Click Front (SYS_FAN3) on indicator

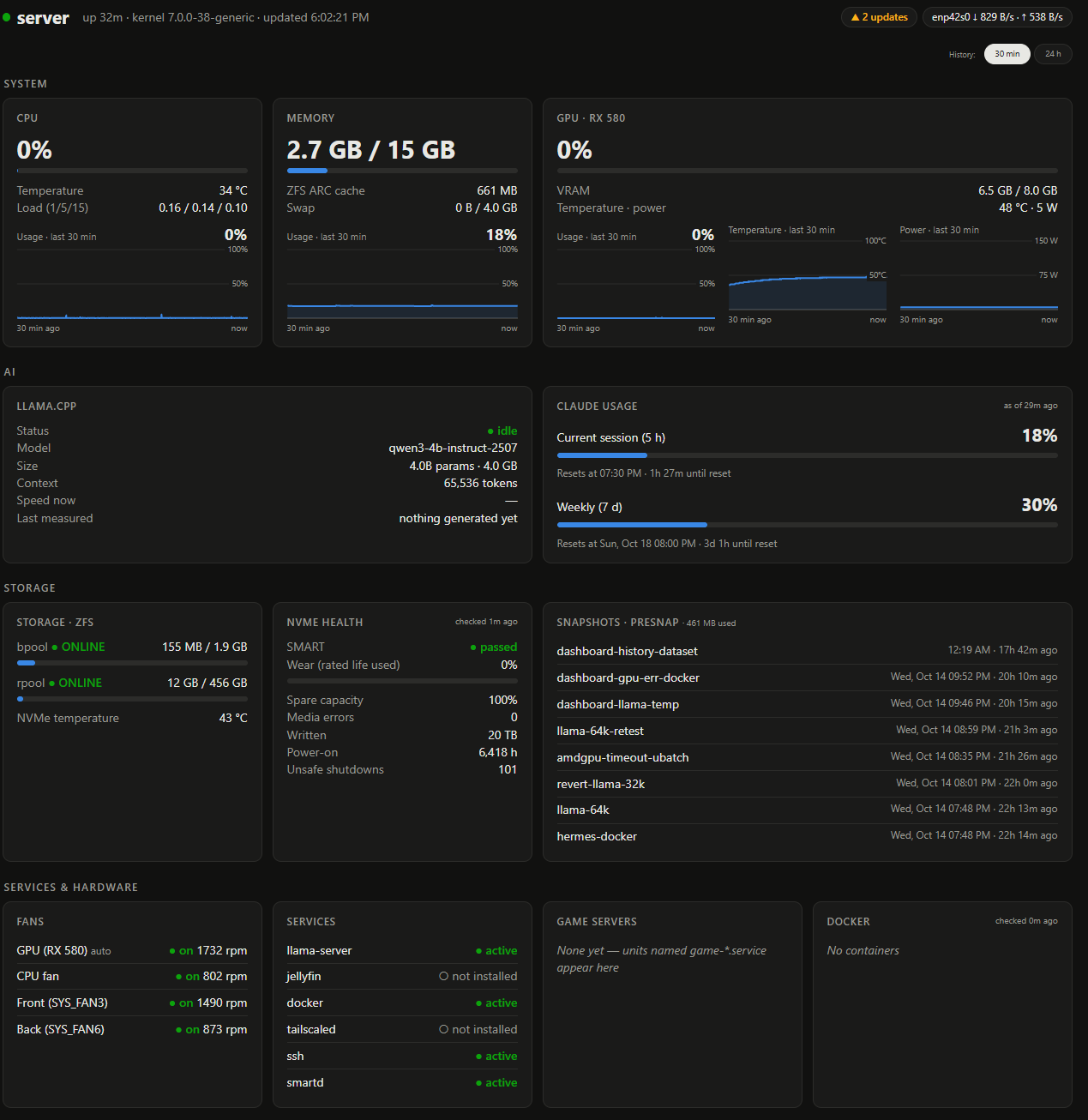(x=181, y=1003)
